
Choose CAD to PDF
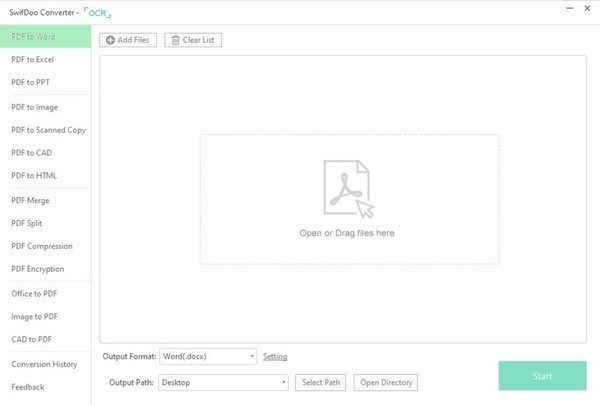(46, 339)
